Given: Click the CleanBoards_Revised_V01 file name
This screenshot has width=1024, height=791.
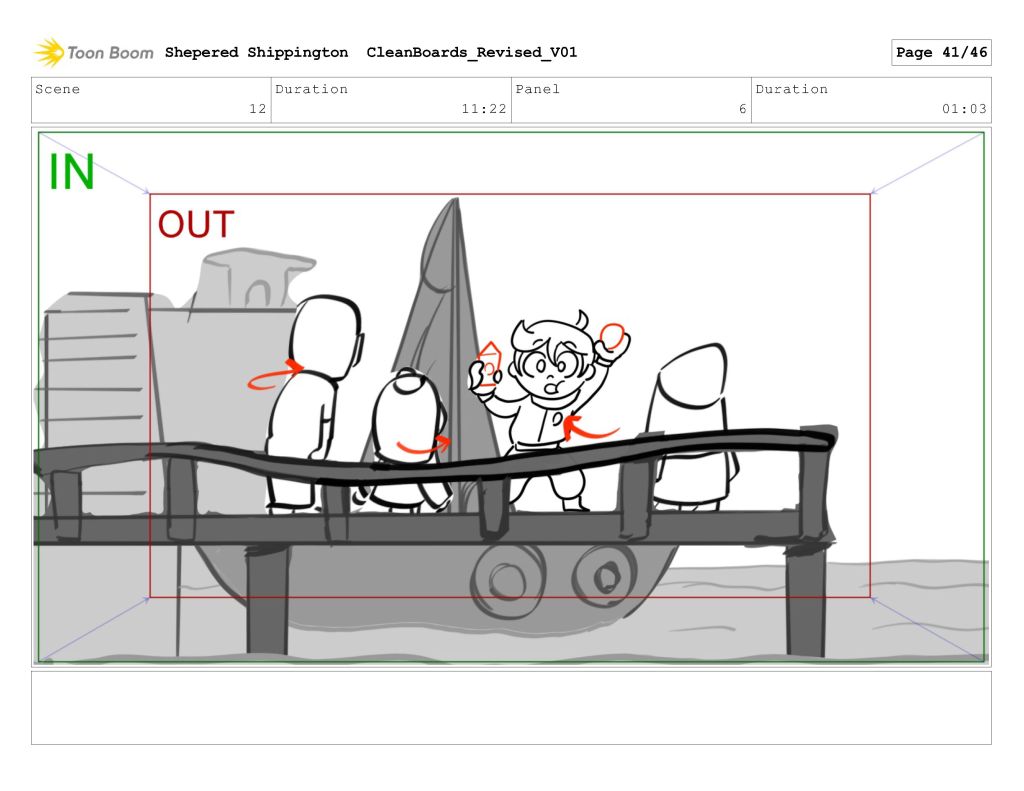Looking at the screenshot, I should [471, 53].
